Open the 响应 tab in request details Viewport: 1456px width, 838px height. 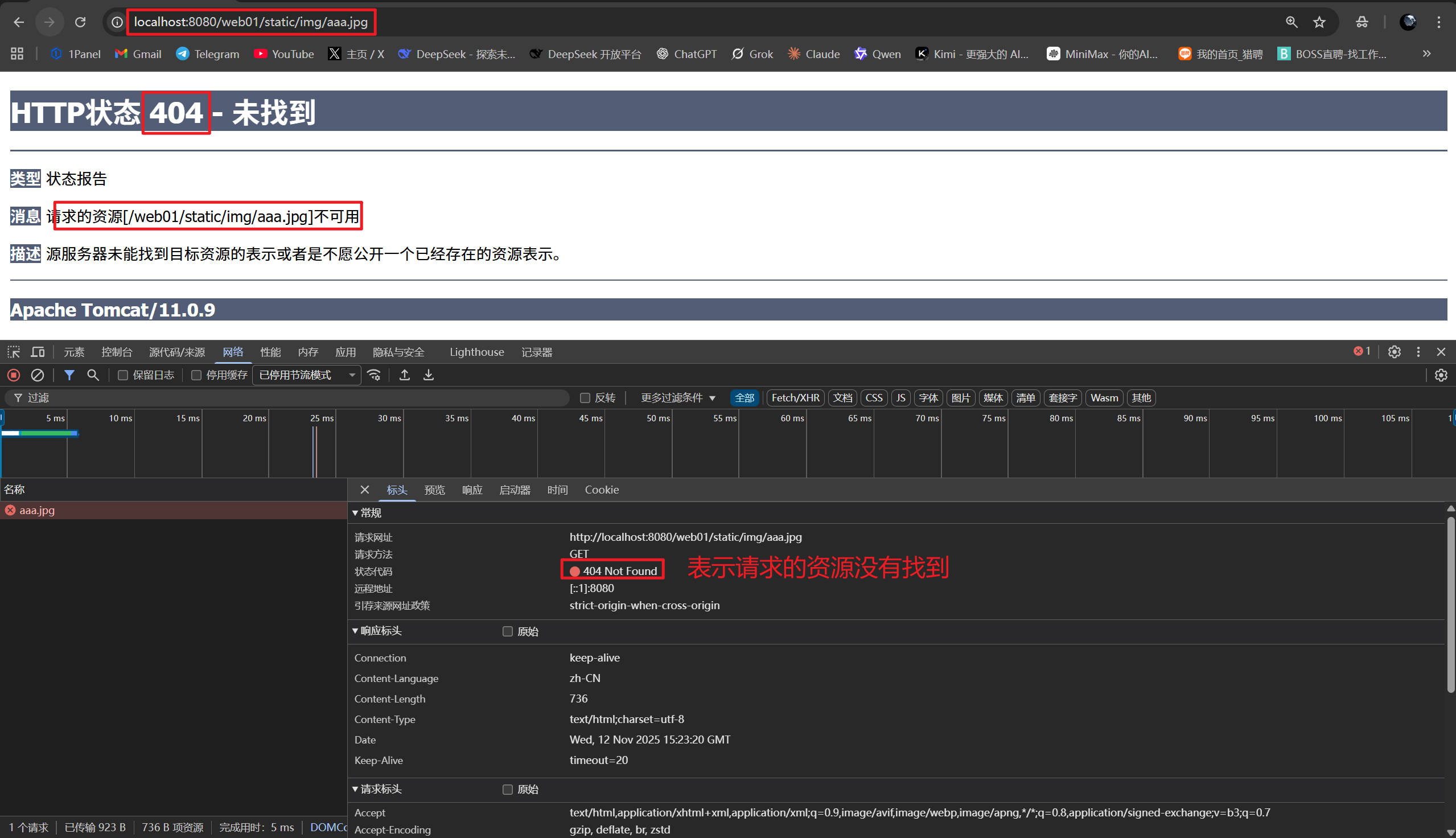pyautogui.click(x=472, y=490)
